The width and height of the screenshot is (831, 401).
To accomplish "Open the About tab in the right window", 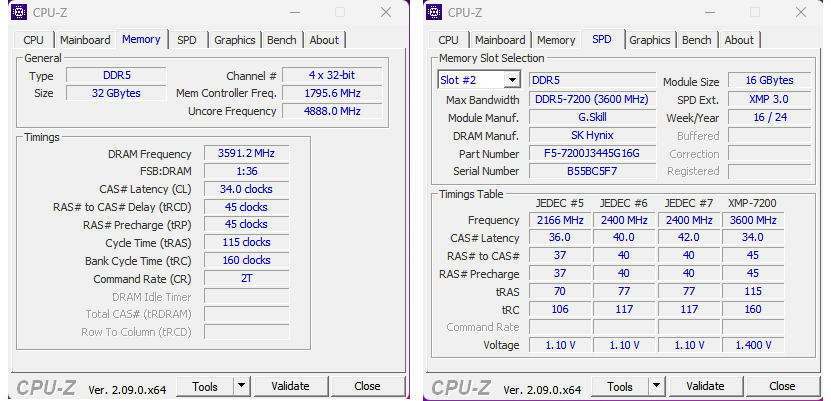I will coord(739,40).
